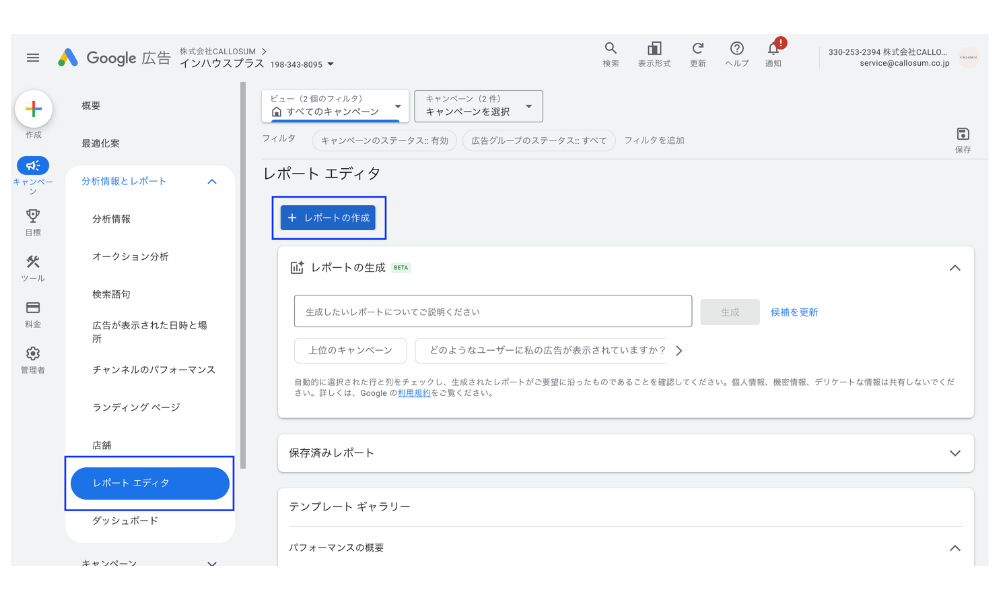Click the 更新 refresh icon

(x=697, y=47)
